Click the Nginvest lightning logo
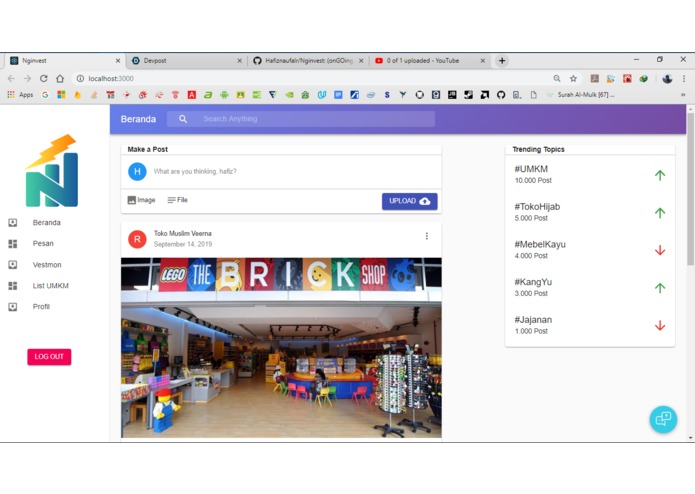 [x=52, y=171]
